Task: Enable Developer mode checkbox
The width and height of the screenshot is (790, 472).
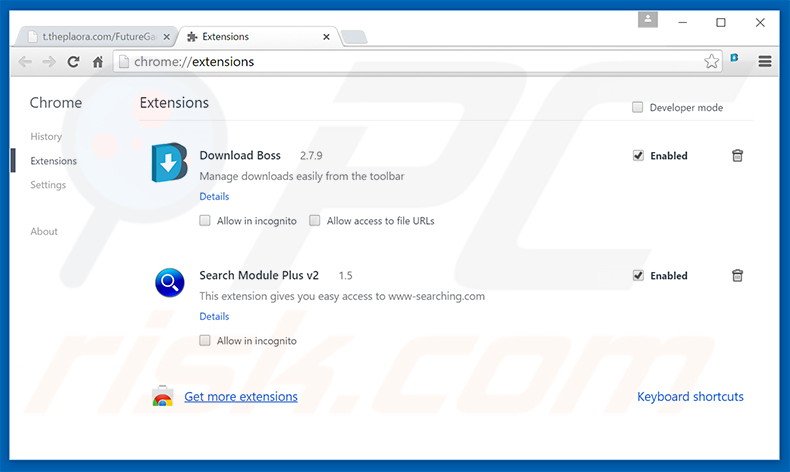Action: 637,107
